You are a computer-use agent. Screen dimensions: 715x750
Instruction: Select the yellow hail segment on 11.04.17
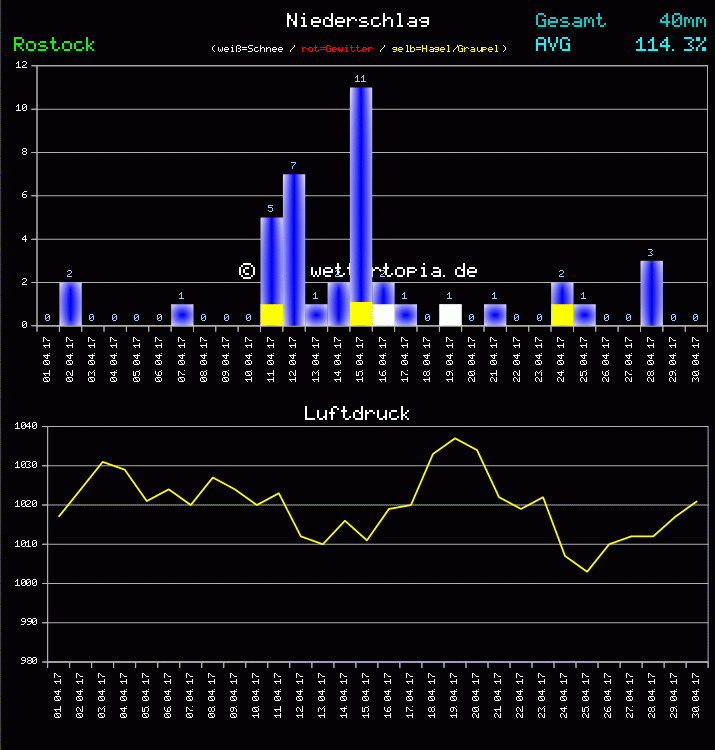click(271, 315)
